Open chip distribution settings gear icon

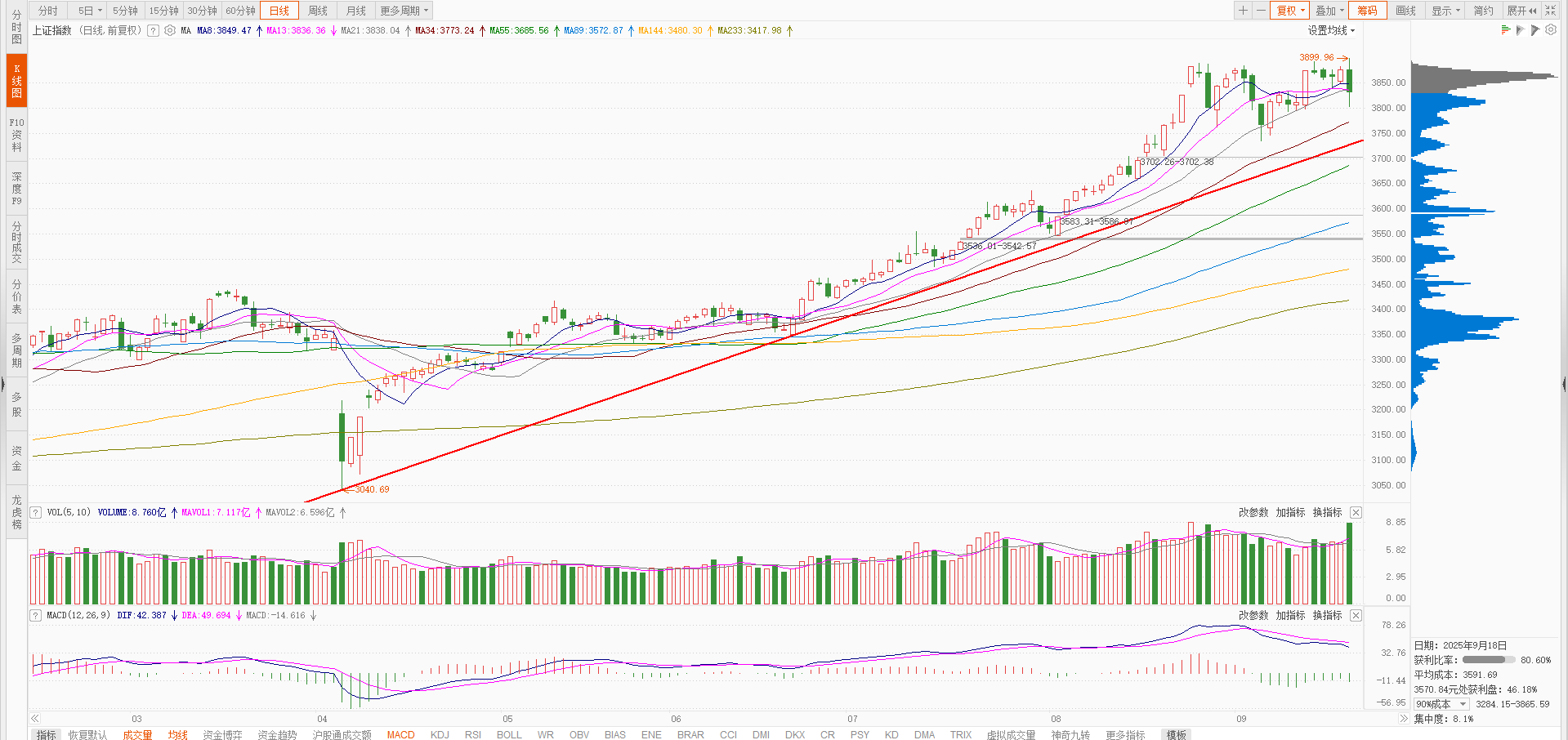click(x=1551, y=29)
